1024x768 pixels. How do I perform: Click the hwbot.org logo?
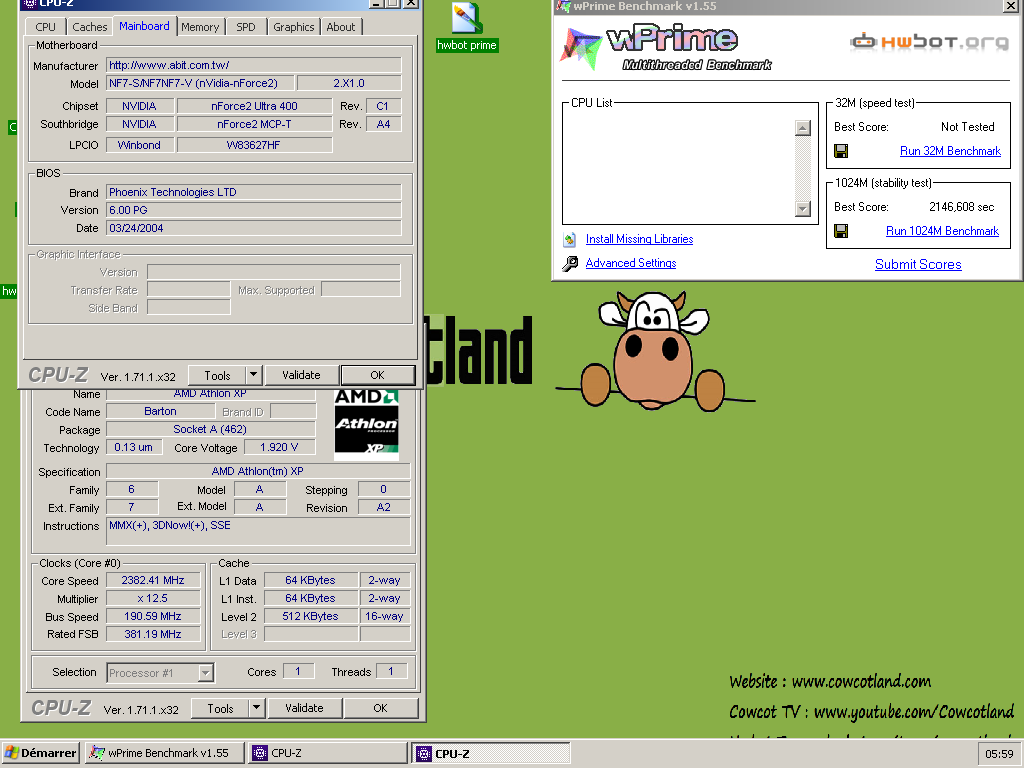point(929,42)
